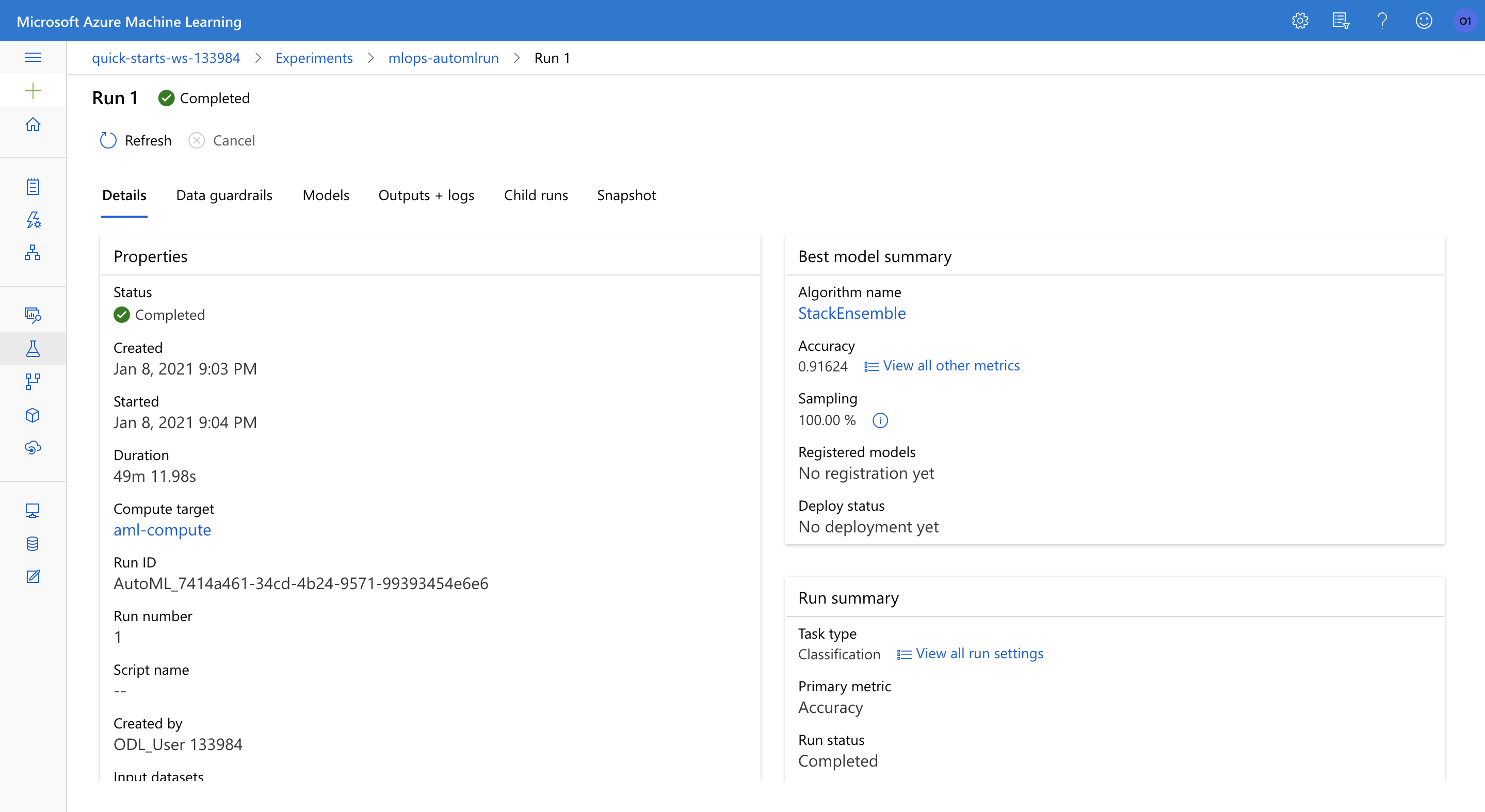Open Pipelines sidebar icon
The height and width of the screenshot is (812, 1485).
click(33, 382)
